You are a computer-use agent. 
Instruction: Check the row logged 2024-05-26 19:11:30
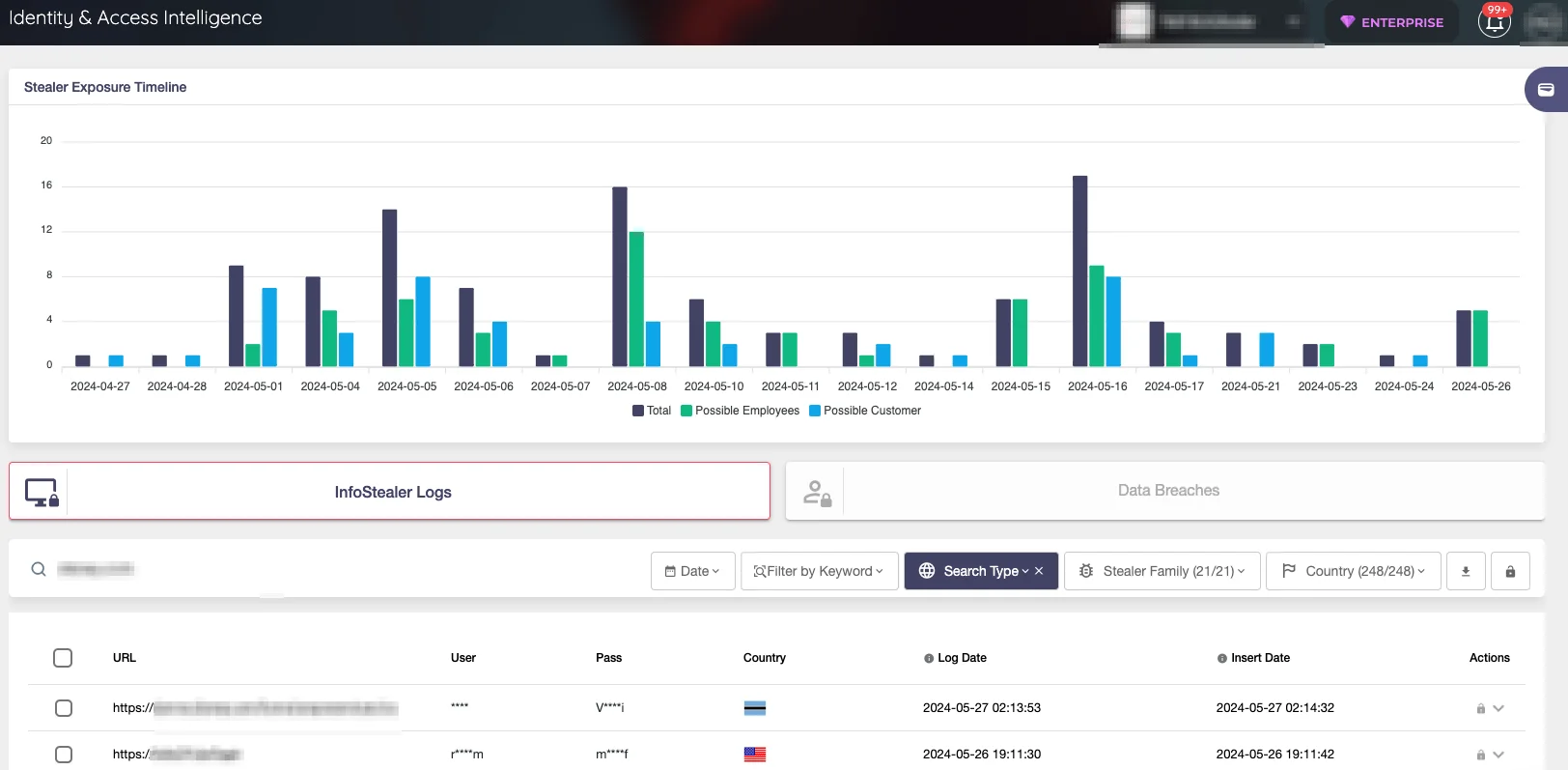64,755
